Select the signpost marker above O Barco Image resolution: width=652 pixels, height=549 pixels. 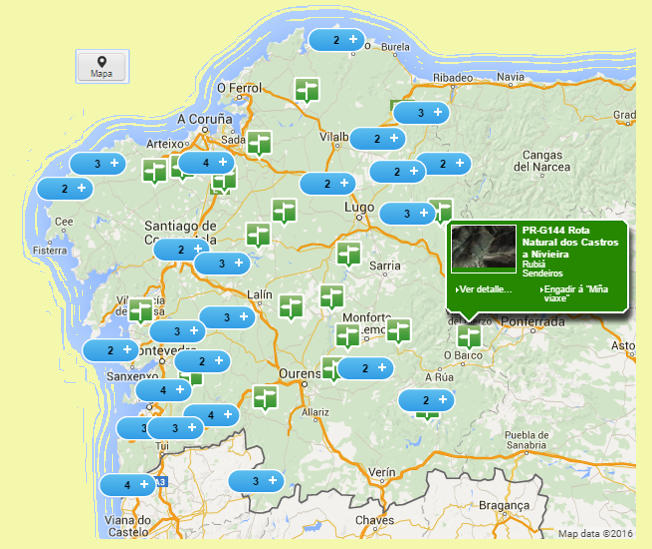[469, 336]
